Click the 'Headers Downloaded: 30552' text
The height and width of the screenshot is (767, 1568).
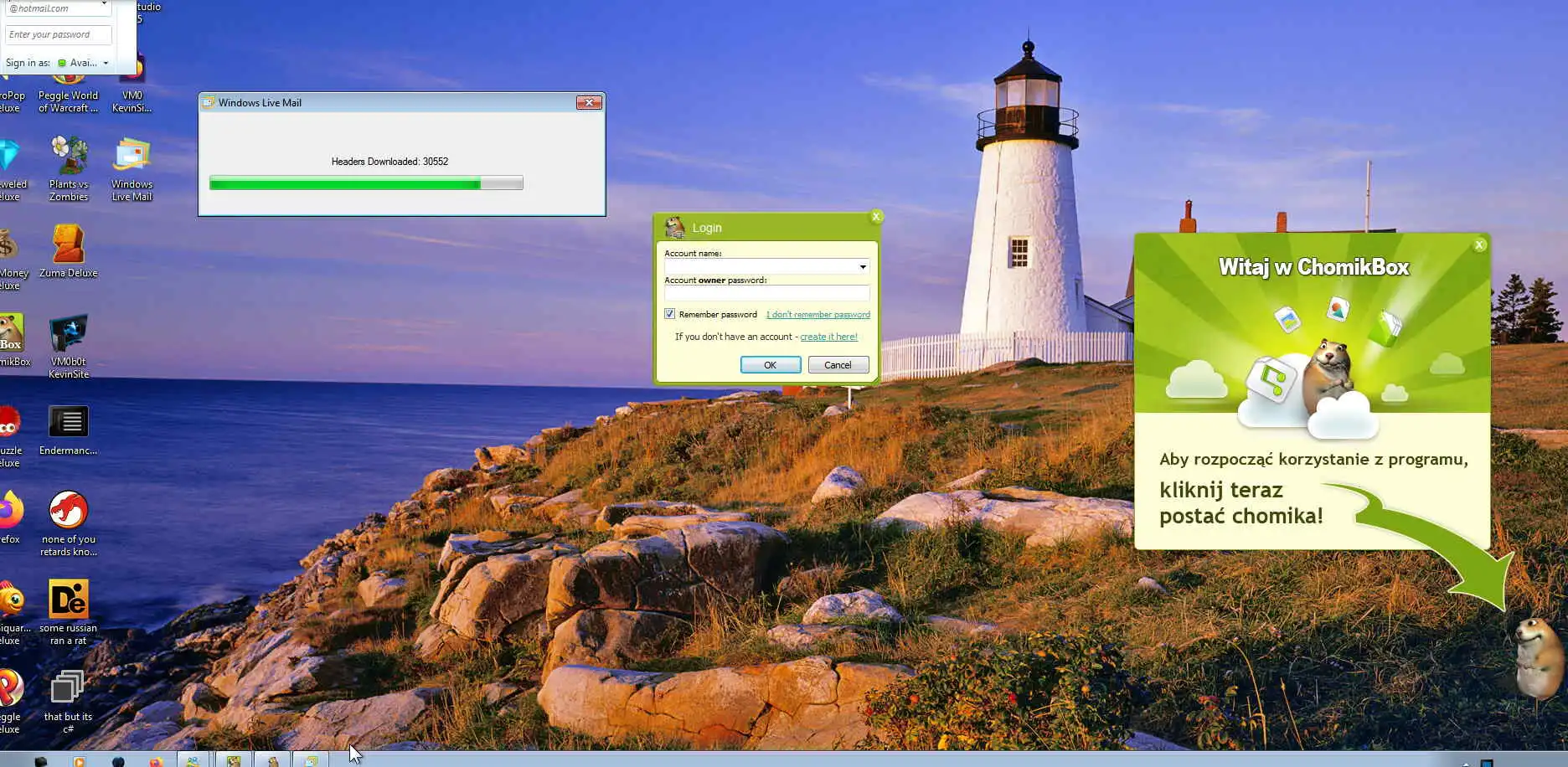(x=389, y=162)
